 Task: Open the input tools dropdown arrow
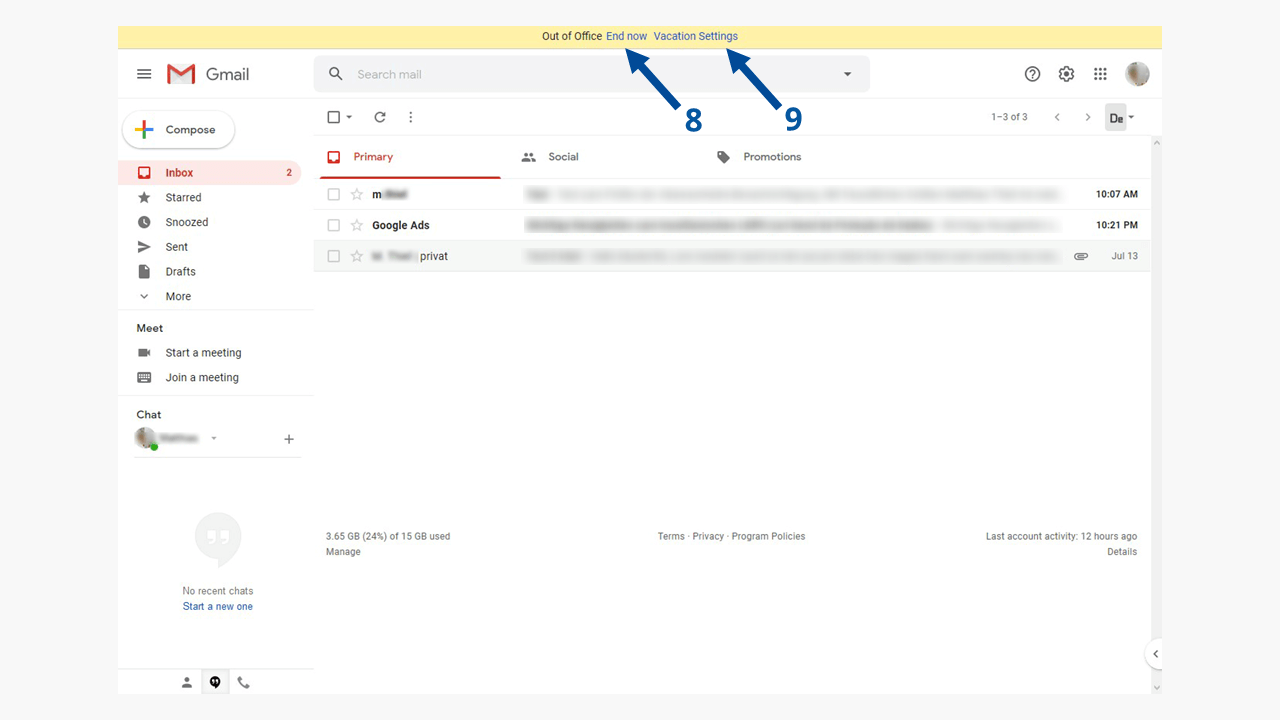click(1131, 117)
